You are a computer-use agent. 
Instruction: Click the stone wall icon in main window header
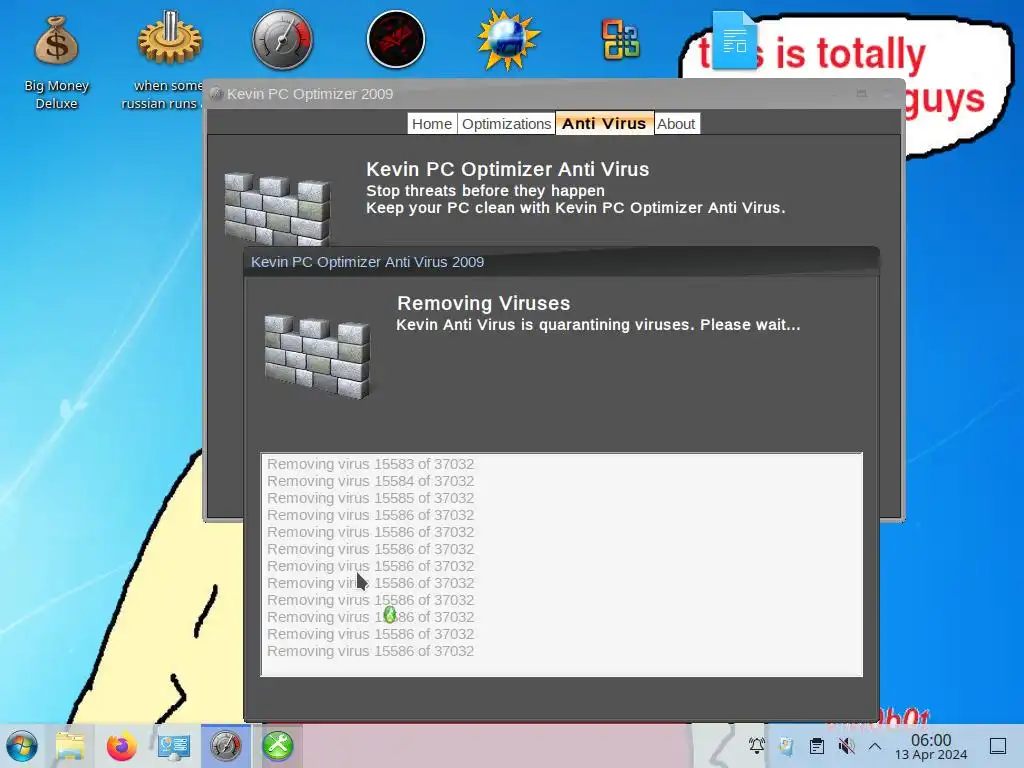coord(277,209)
